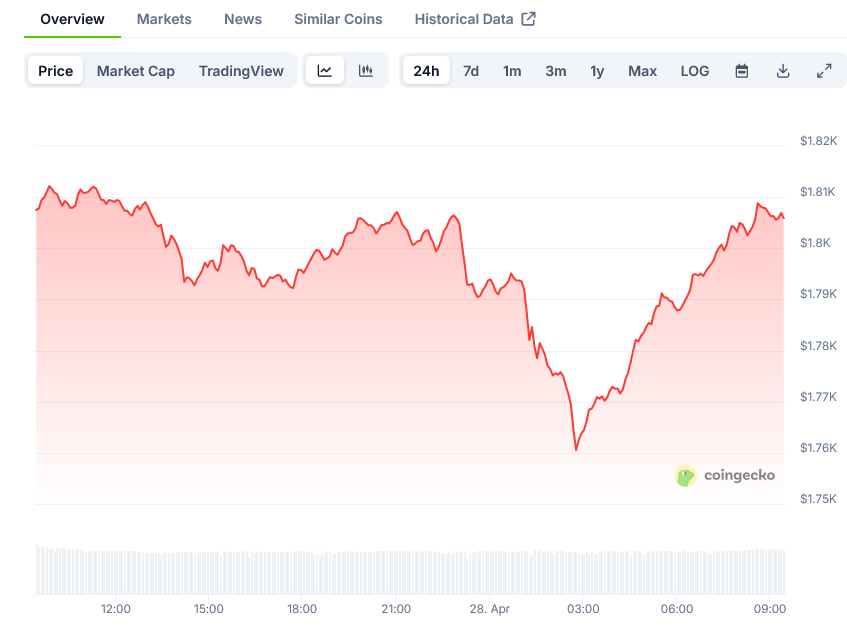Switch chart to TradingView mode
Viewport: 847px width, 635px height.
[x=241, y=71]
